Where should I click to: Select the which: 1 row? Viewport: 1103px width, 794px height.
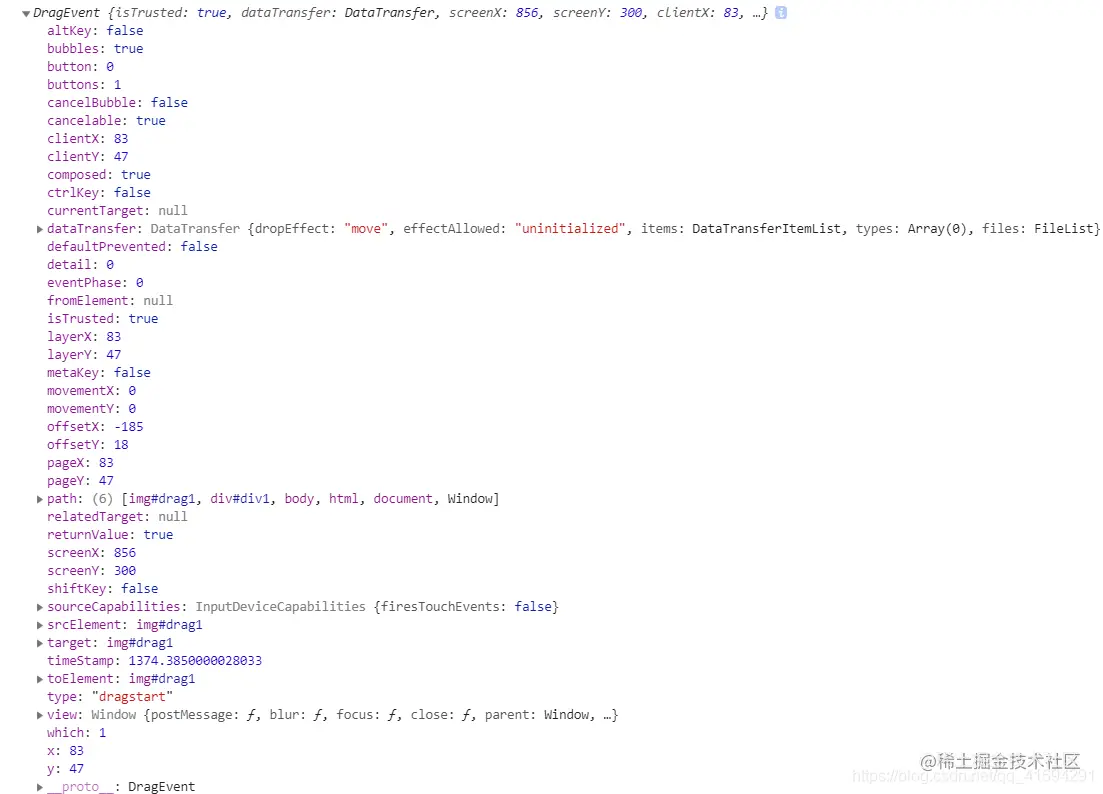pyautogui.click(x=77, y=733)
